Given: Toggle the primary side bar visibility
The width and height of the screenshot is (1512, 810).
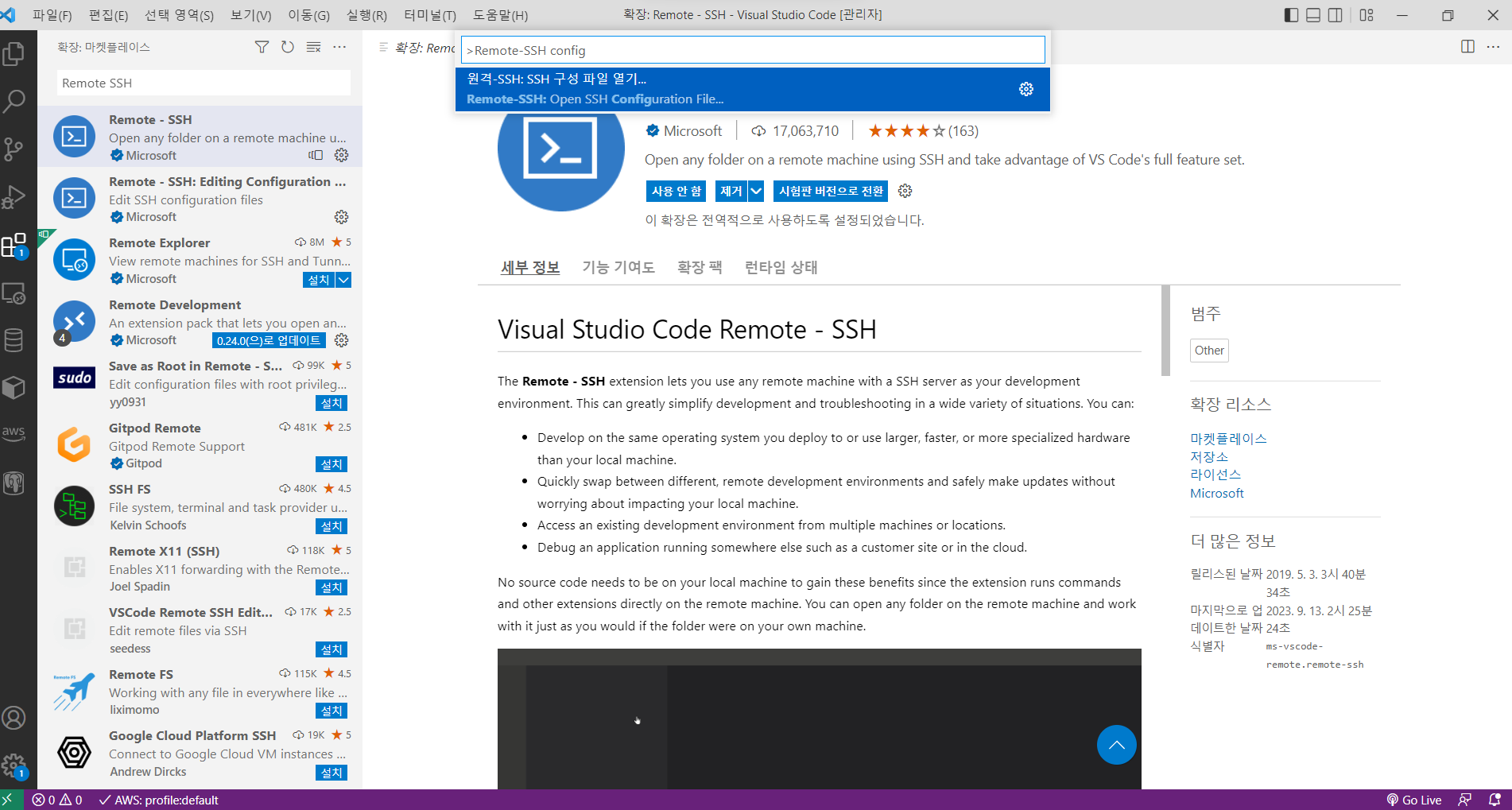Looking at the screenshot, I should click(1291, 15).
